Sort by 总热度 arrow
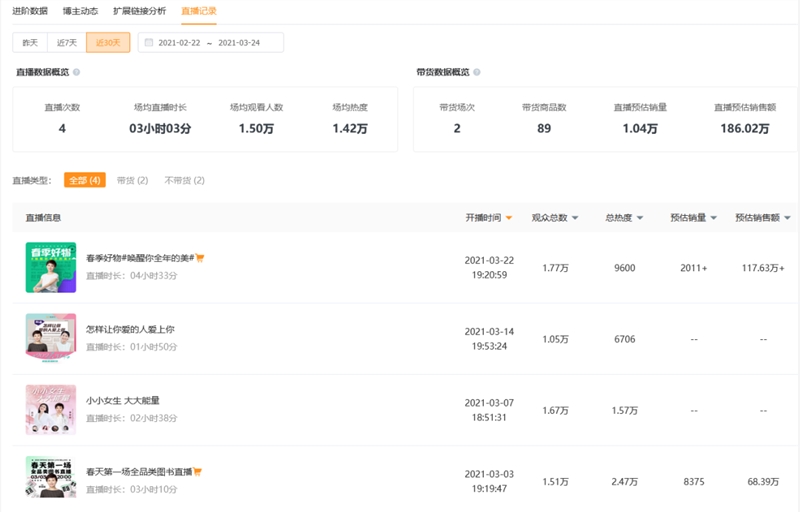The height and width of the screenshot is (512, 800). (x=640, y=218)
